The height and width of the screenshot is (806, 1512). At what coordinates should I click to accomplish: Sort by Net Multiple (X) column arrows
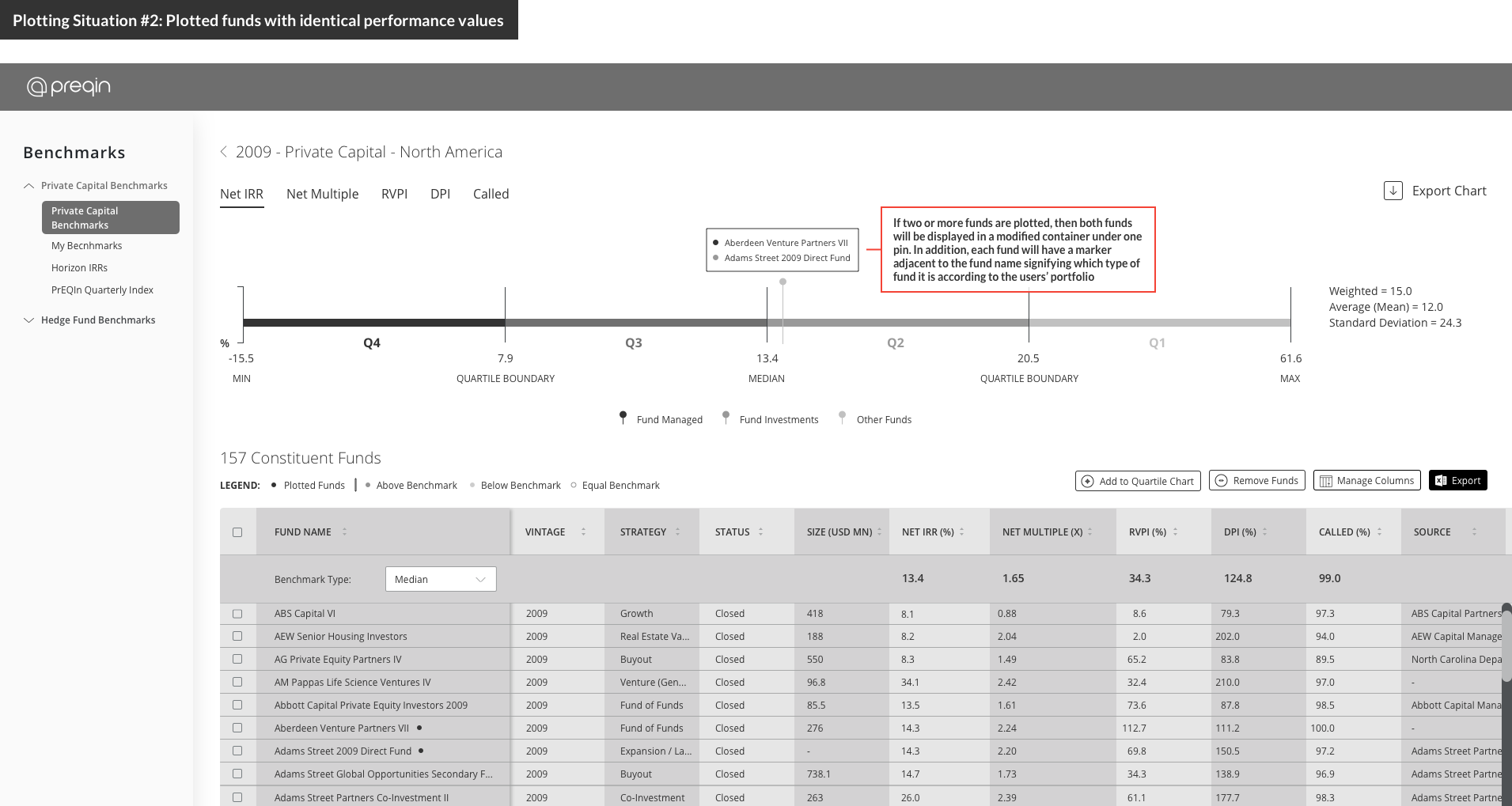pos(1089,532)
